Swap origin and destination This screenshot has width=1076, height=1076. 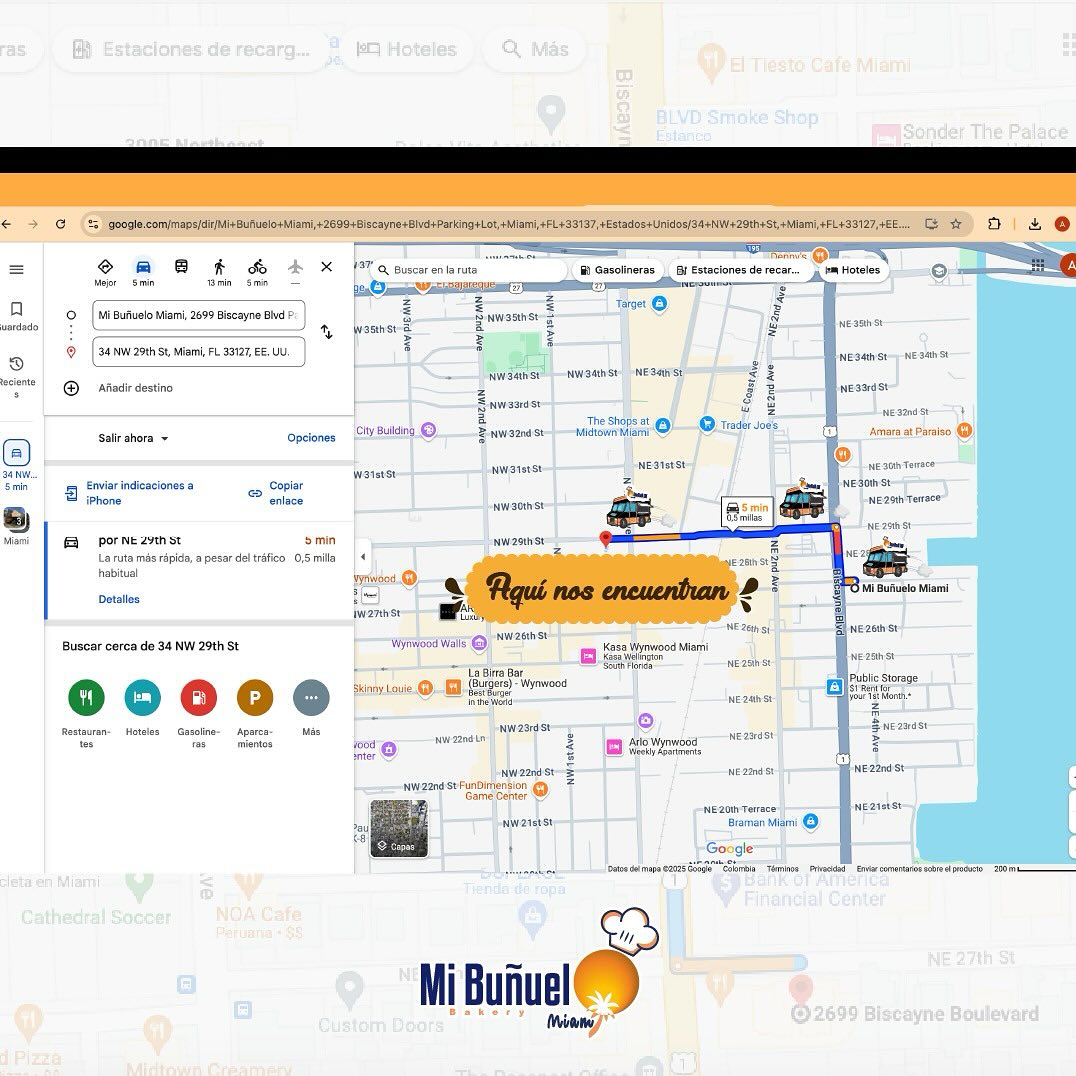point(327,332)
